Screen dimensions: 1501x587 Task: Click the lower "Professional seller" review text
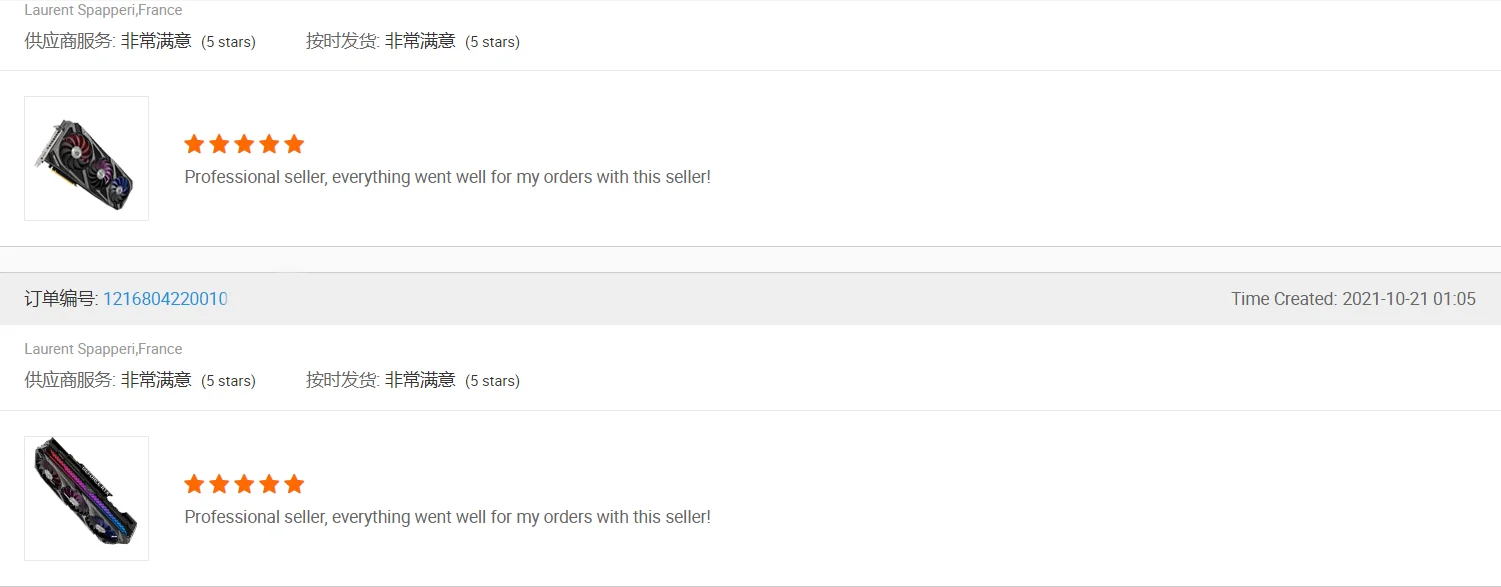447,517
